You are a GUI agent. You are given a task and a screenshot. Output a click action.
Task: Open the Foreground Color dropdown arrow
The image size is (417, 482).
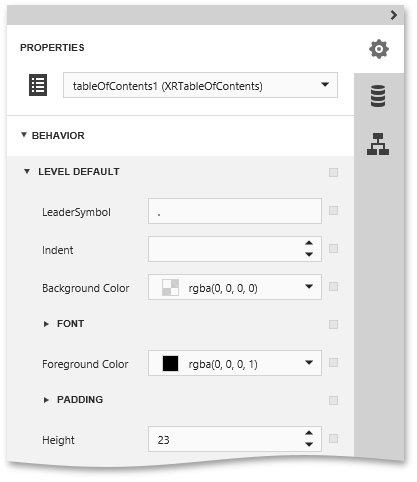click(x=309, y=362)
